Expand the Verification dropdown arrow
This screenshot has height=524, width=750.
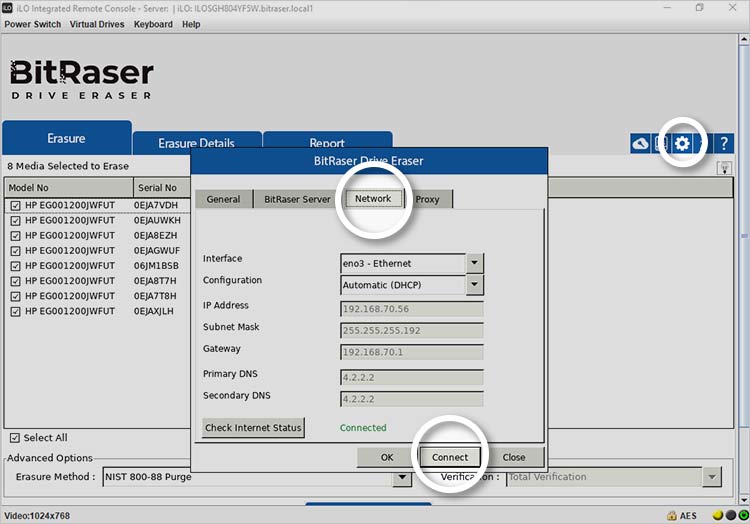pyautogui.click(x=712, y=477)
